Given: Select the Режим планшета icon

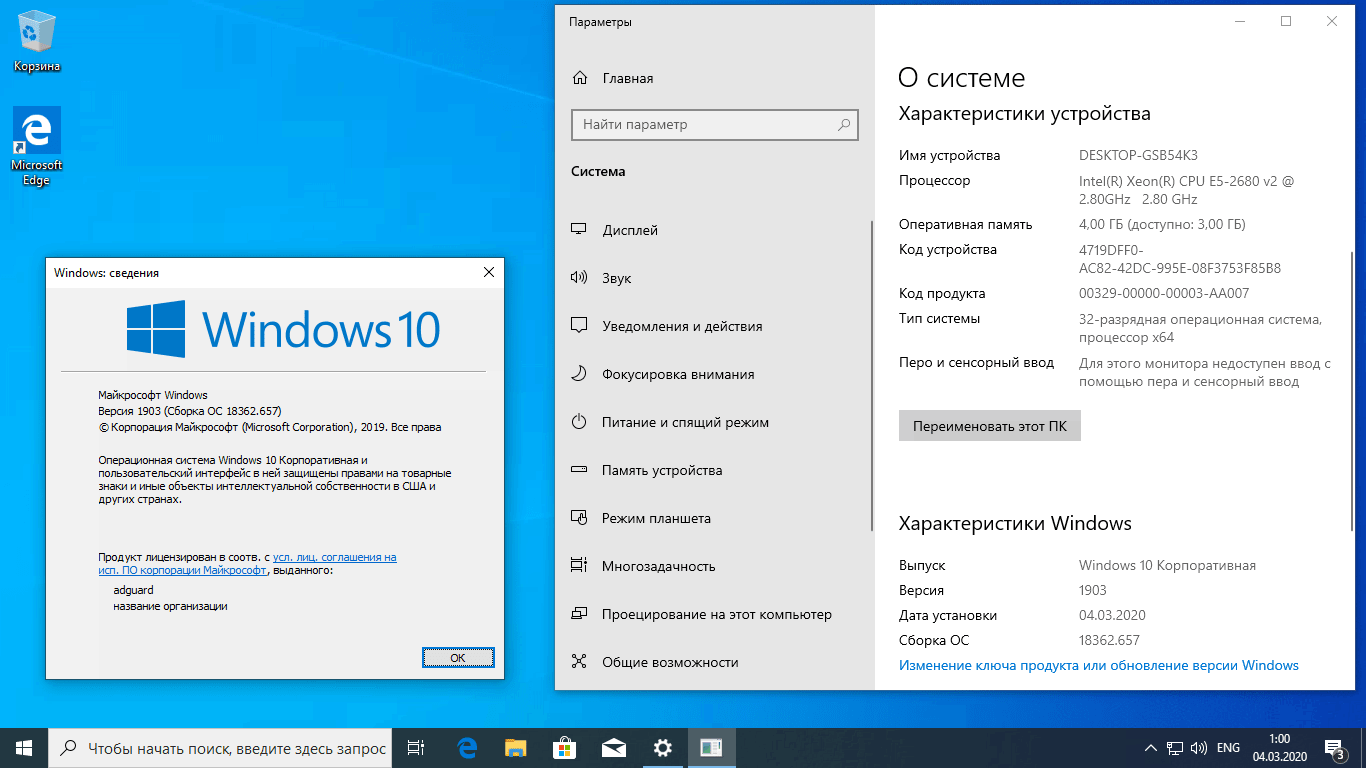Looking at the screenshot, I should pos(578,518).
